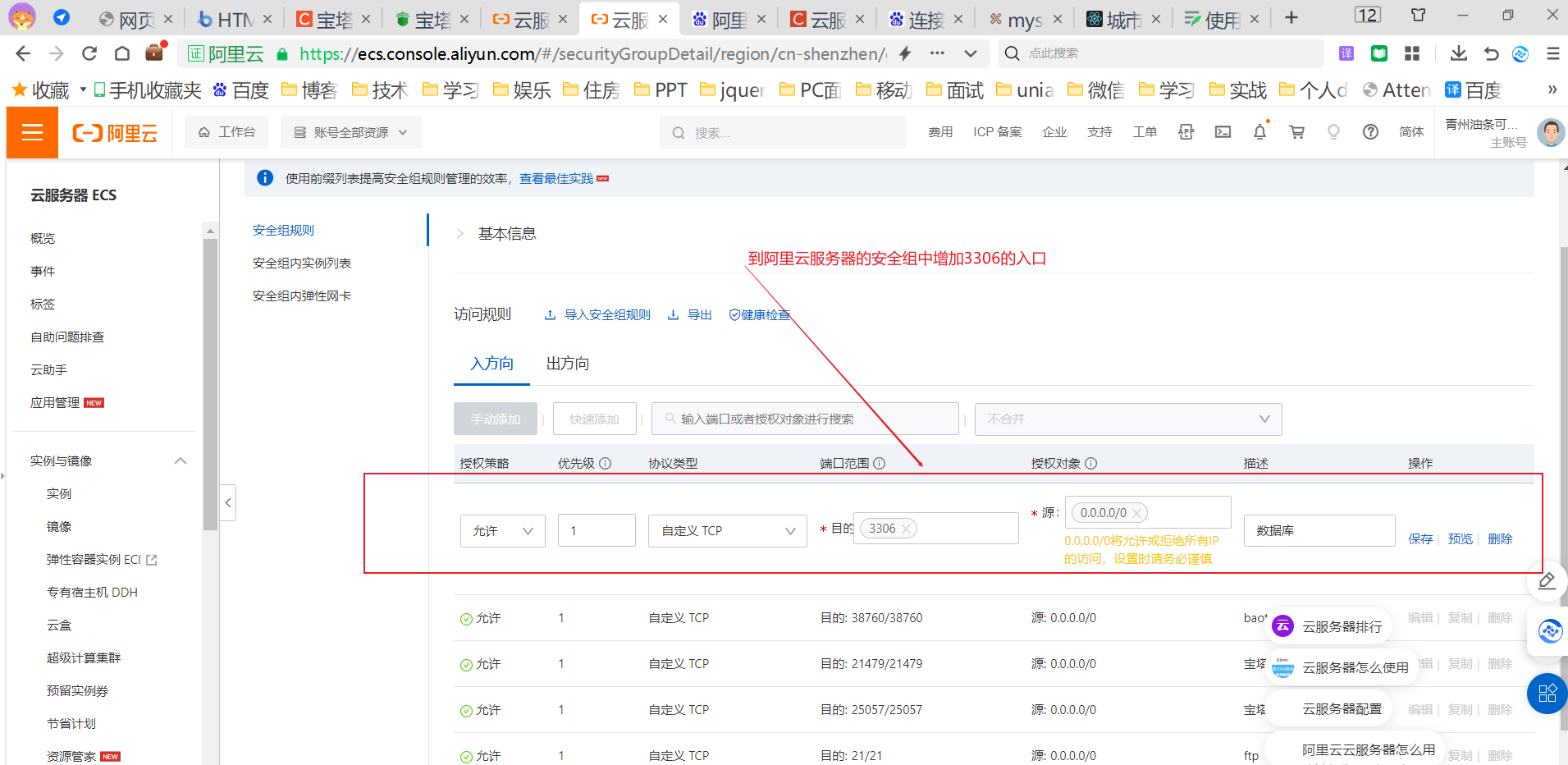Image resolution: width=1568 pixels, height=765 pixels.
Task: Click the description field containing 数据库
Action: (x=1319, y=531)
